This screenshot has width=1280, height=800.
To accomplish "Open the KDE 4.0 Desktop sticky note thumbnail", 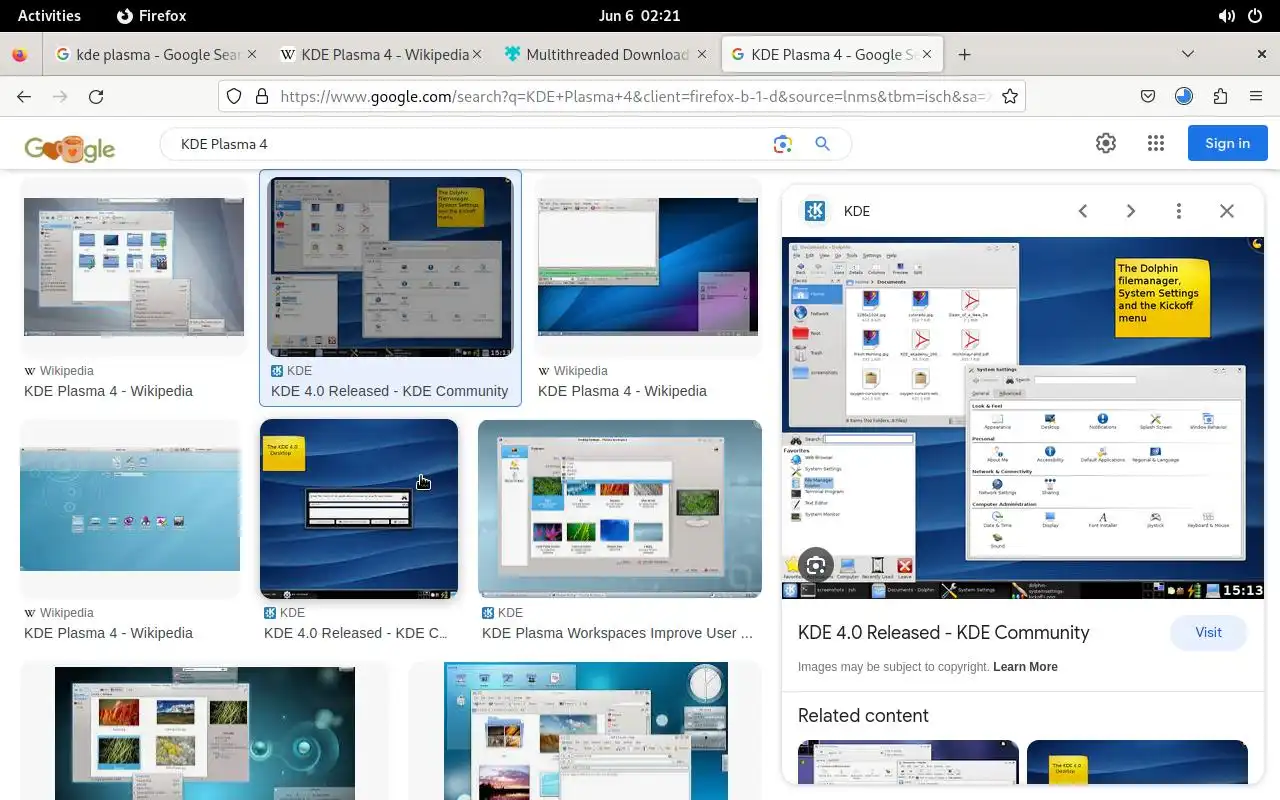I will pyautogui.click(x=359, y=509).
